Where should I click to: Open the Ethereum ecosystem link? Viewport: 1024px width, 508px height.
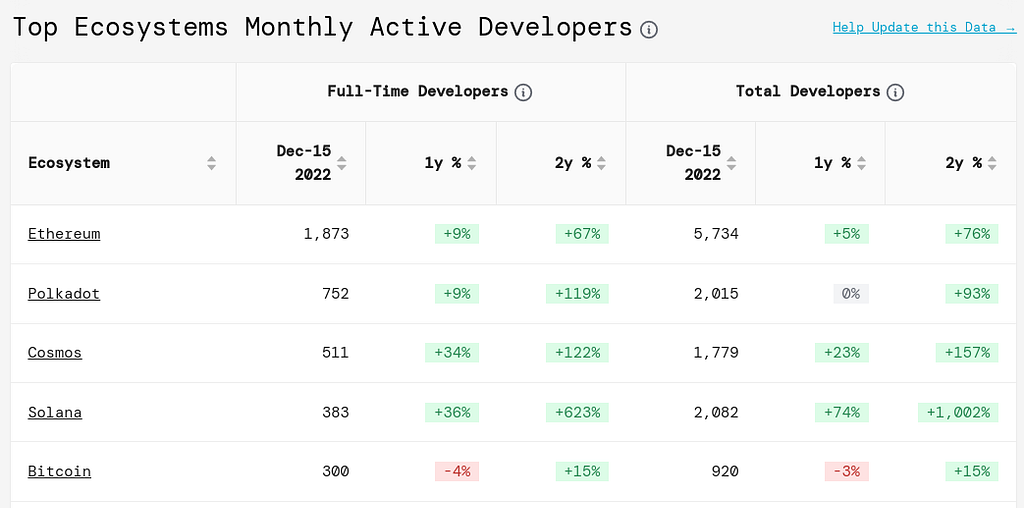click(64, 234)
